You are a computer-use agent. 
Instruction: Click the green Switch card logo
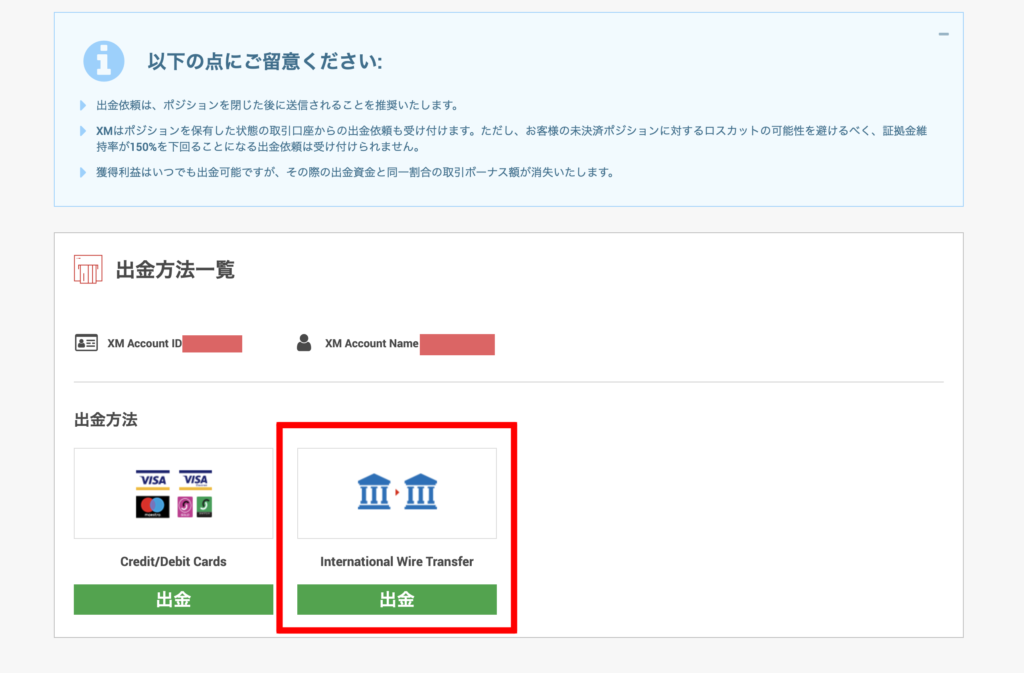[x=204, y=507]
